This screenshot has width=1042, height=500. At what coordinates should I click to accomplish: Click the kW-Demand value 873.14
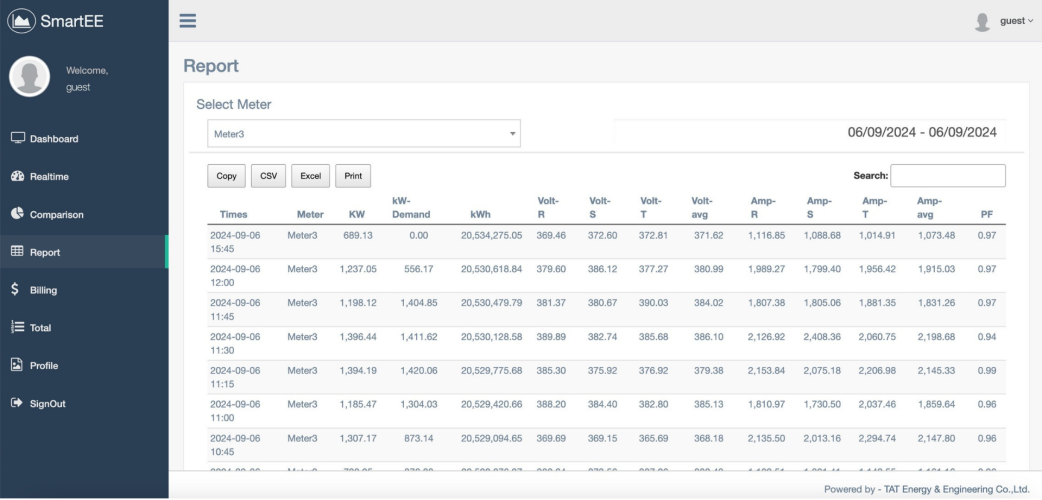point(419,438)
